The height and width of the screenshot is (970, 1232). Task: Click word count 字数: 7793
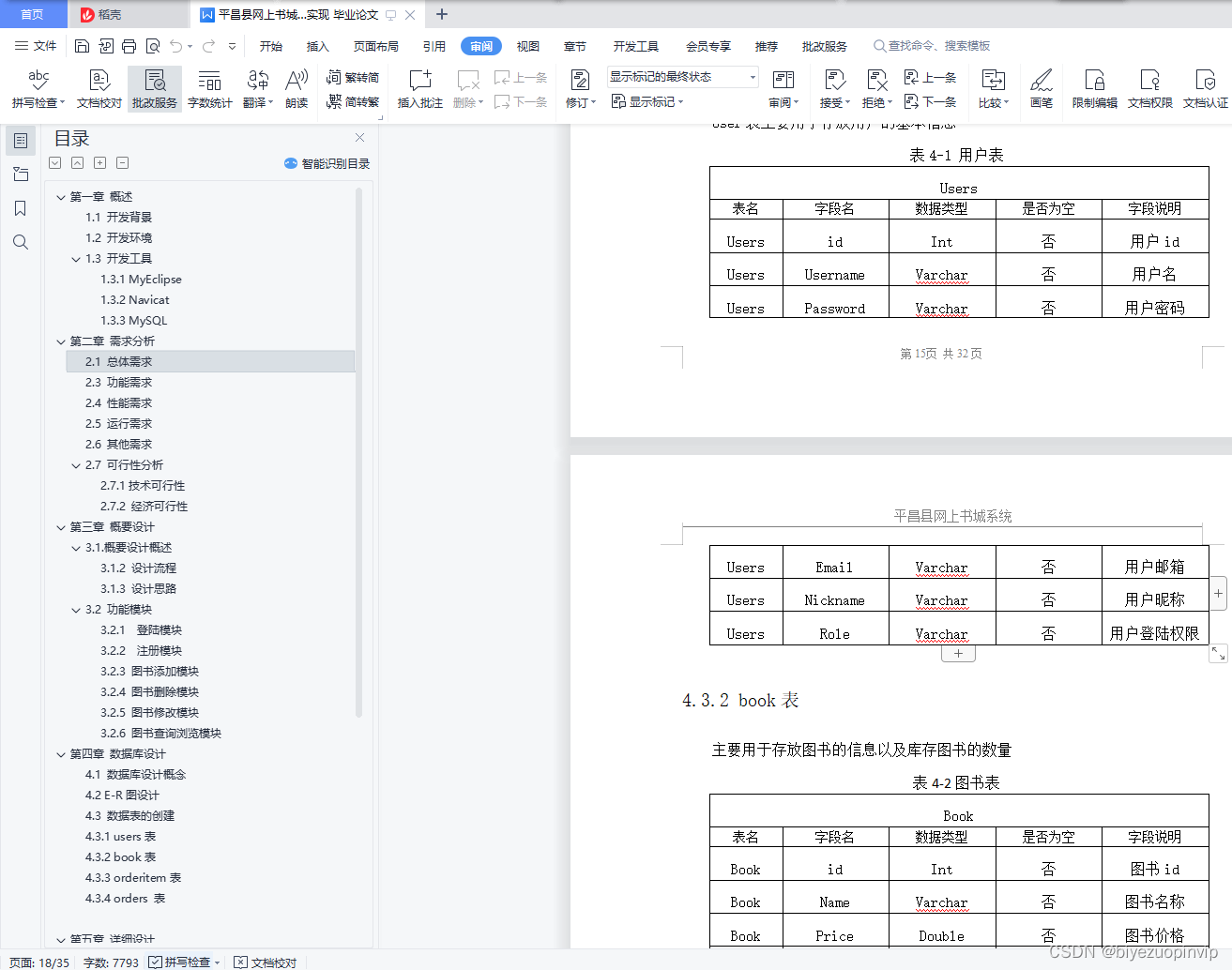[x=111, y=962]
